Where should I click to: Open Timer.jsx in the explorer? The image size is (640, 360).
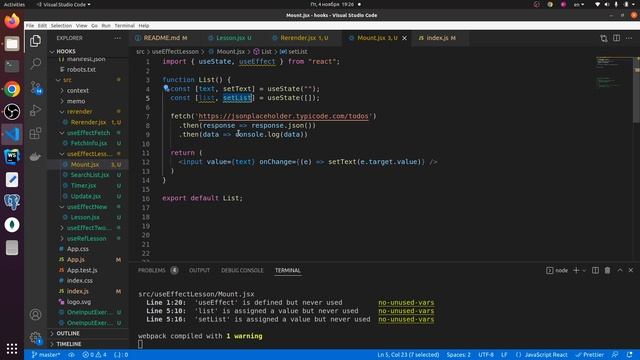[x=83, y=185]
